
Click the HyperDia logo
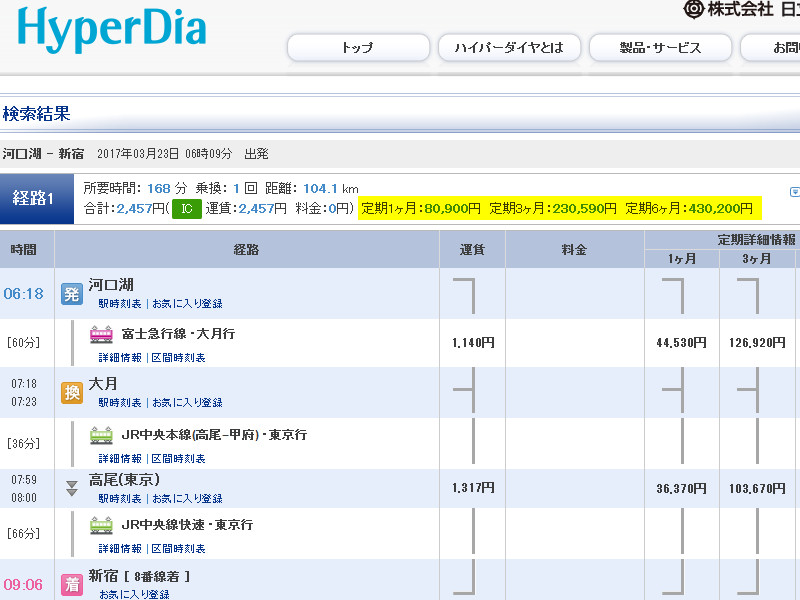click(112, 31)
